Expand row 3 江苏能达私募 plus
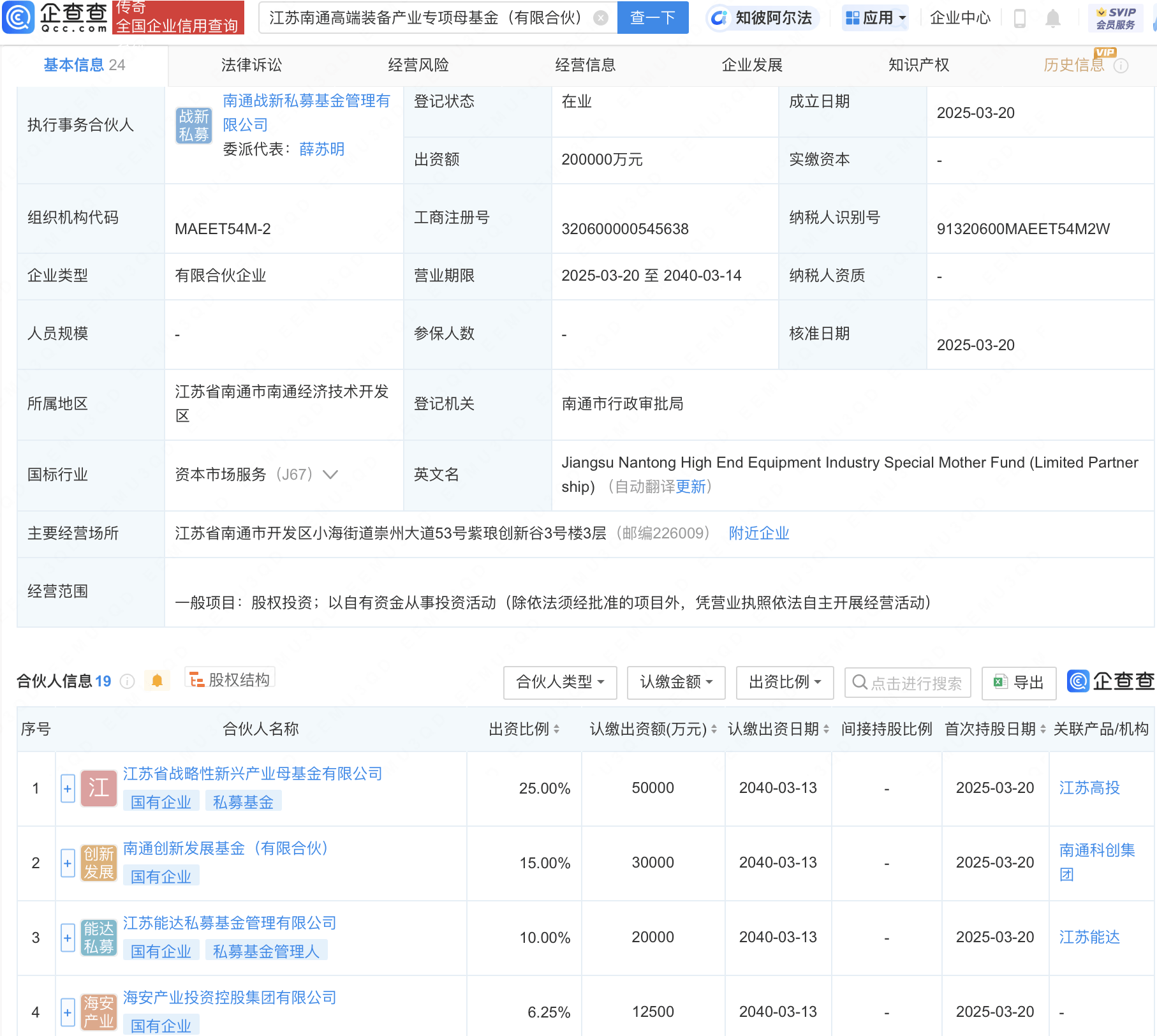Screen dimensions: 1157x1036 tap(68, 938)
